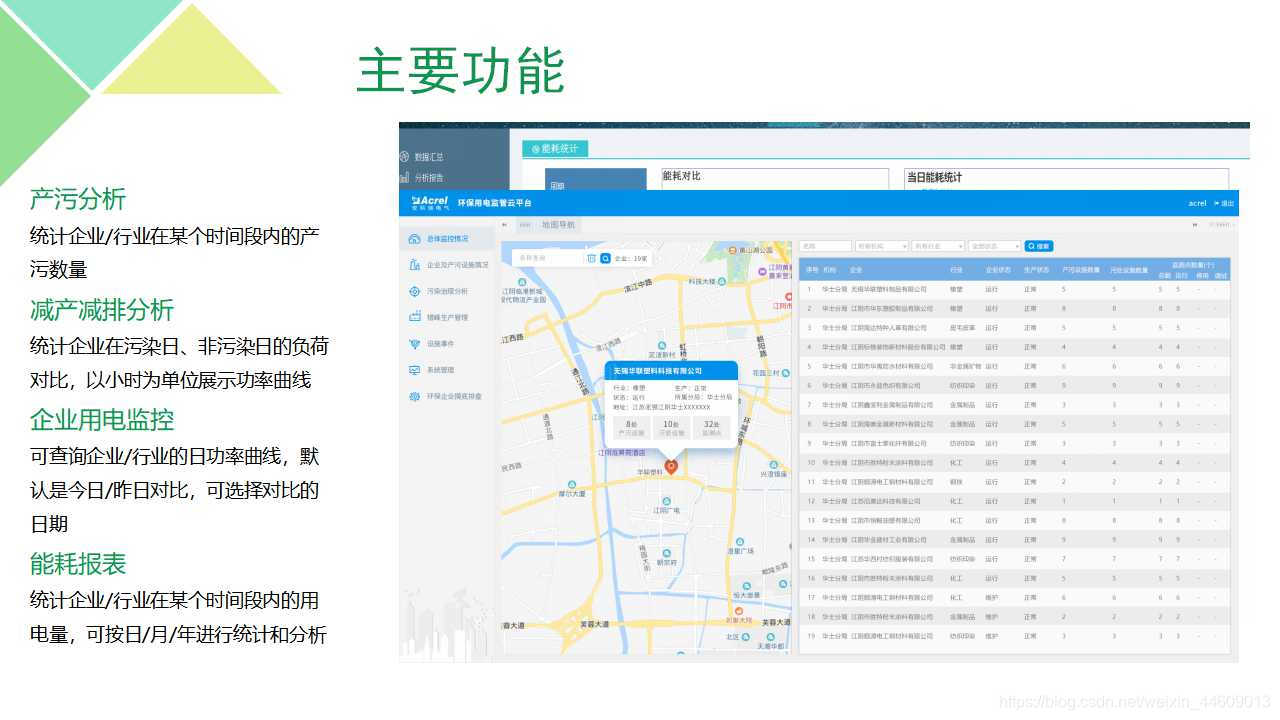
Task: Open 企业及产污设施情况 menu item
Action: (x=458, y=265)
